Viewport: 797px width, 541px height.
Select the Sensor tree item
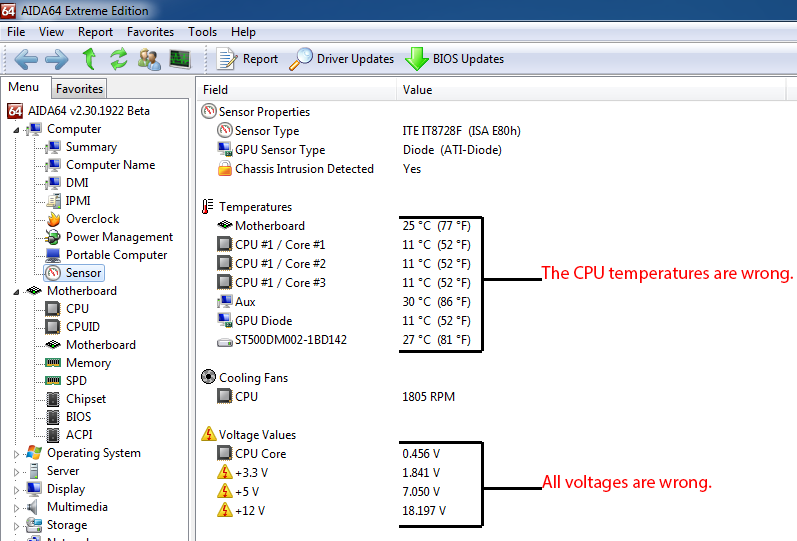pos(74,273)
